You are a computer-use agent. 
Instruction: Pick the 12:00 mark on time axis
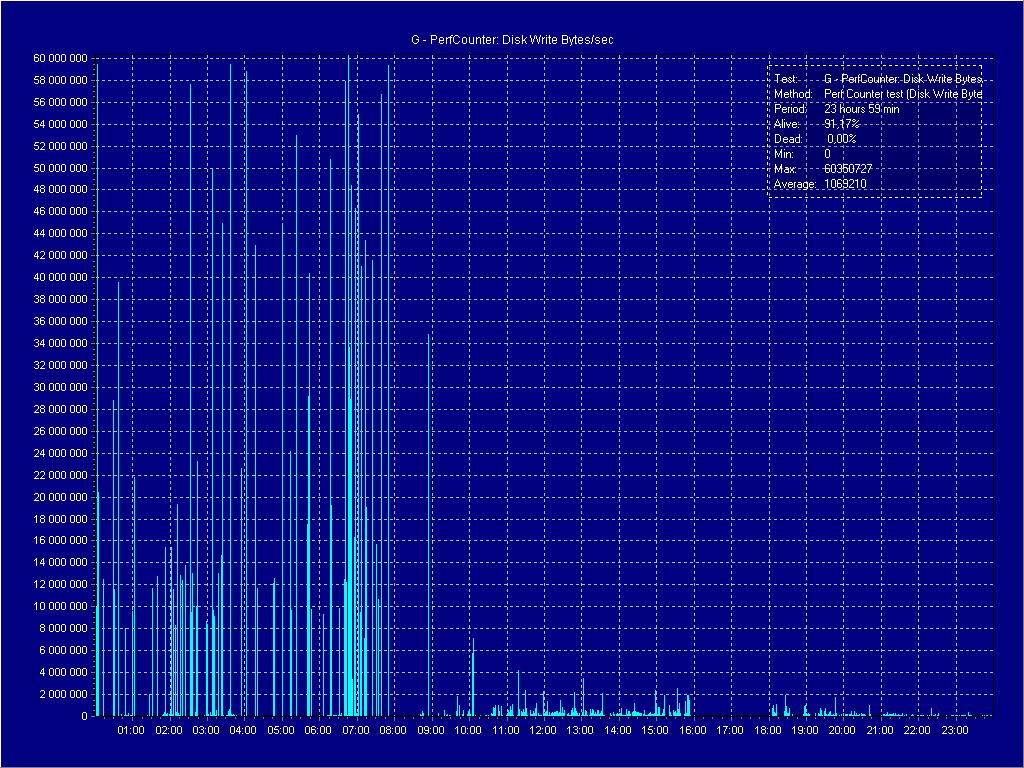coord(543,731)
